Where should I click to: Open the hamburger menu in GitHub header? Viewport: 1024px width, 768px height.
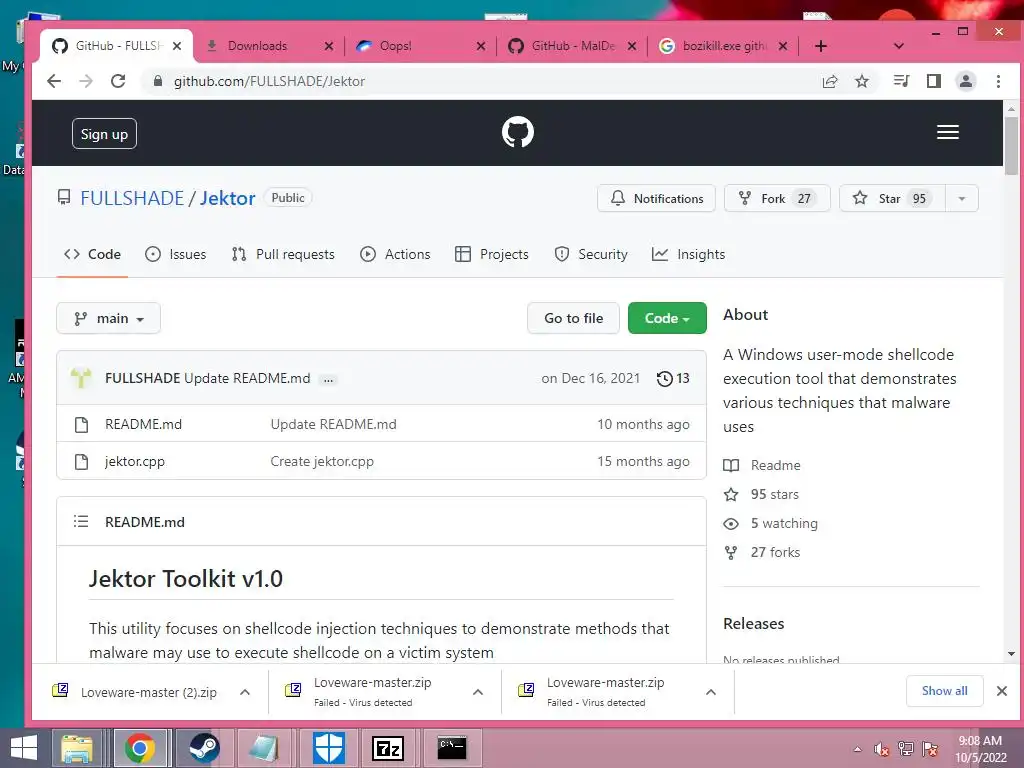click(x=948, y=132)
